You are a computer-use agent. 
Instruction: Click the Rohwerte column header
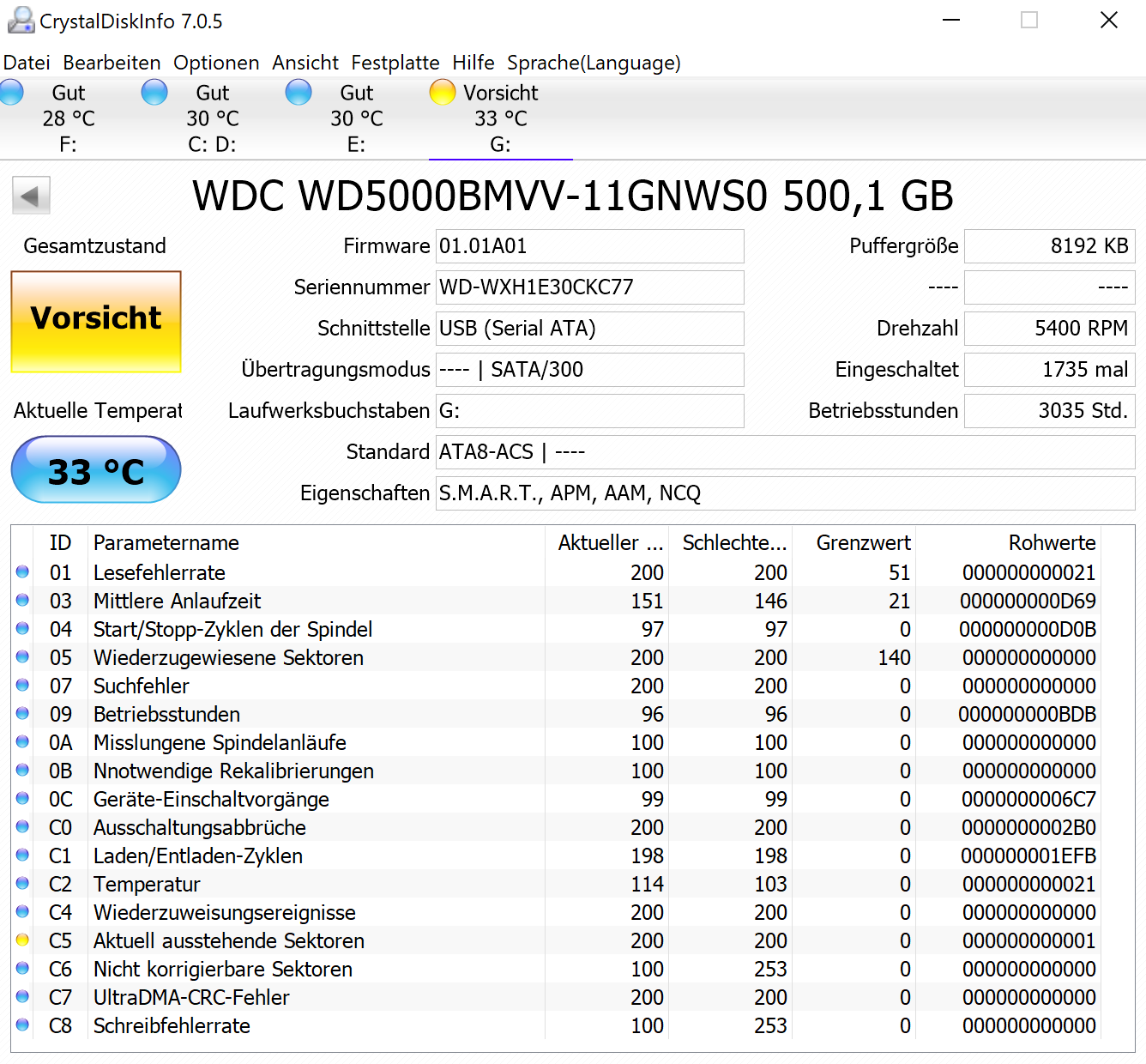click(x=1008, y=542)
